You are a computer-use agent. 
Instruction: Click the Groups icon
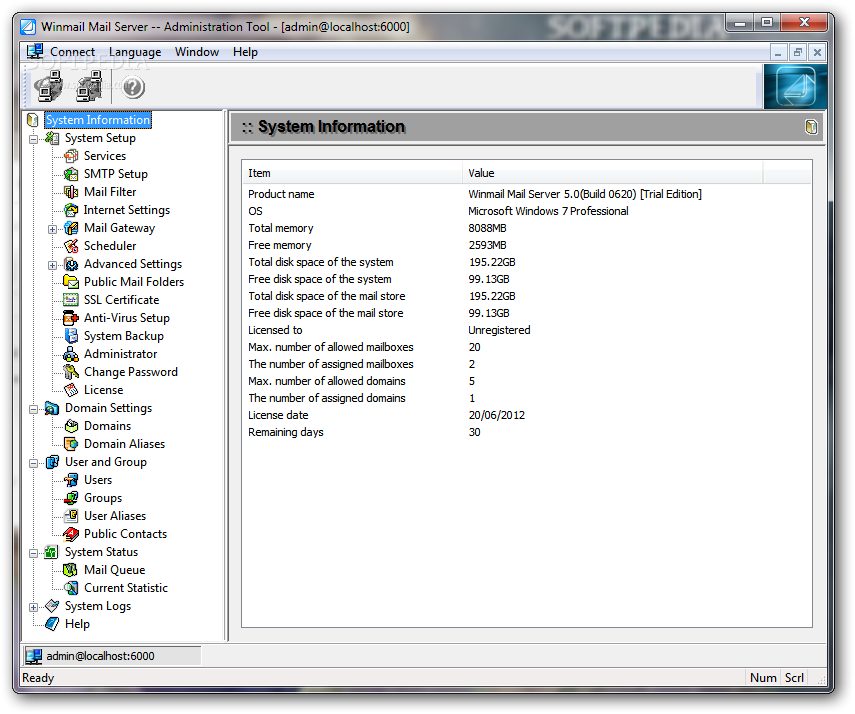71,498
